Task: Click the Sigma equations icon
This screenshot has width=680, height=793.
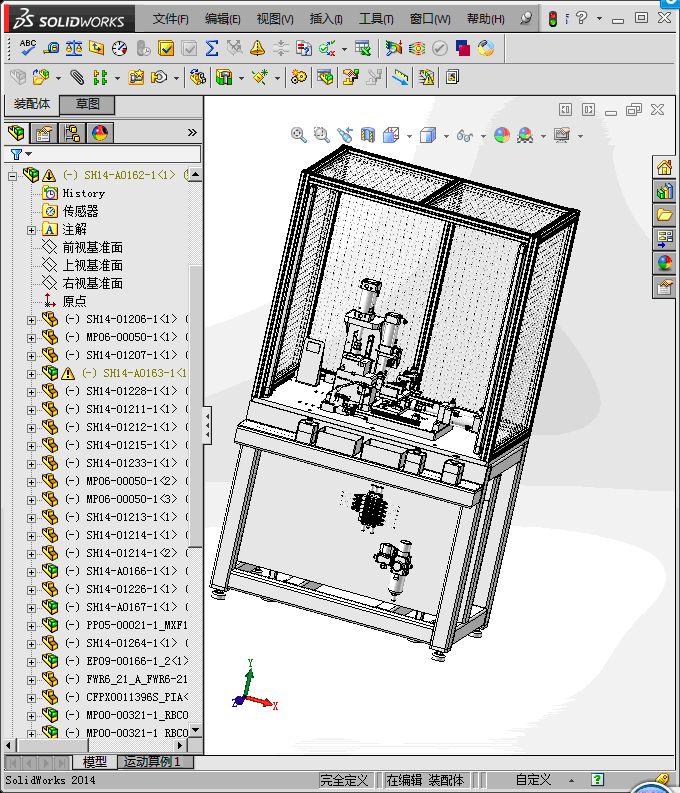Action: 212,48
